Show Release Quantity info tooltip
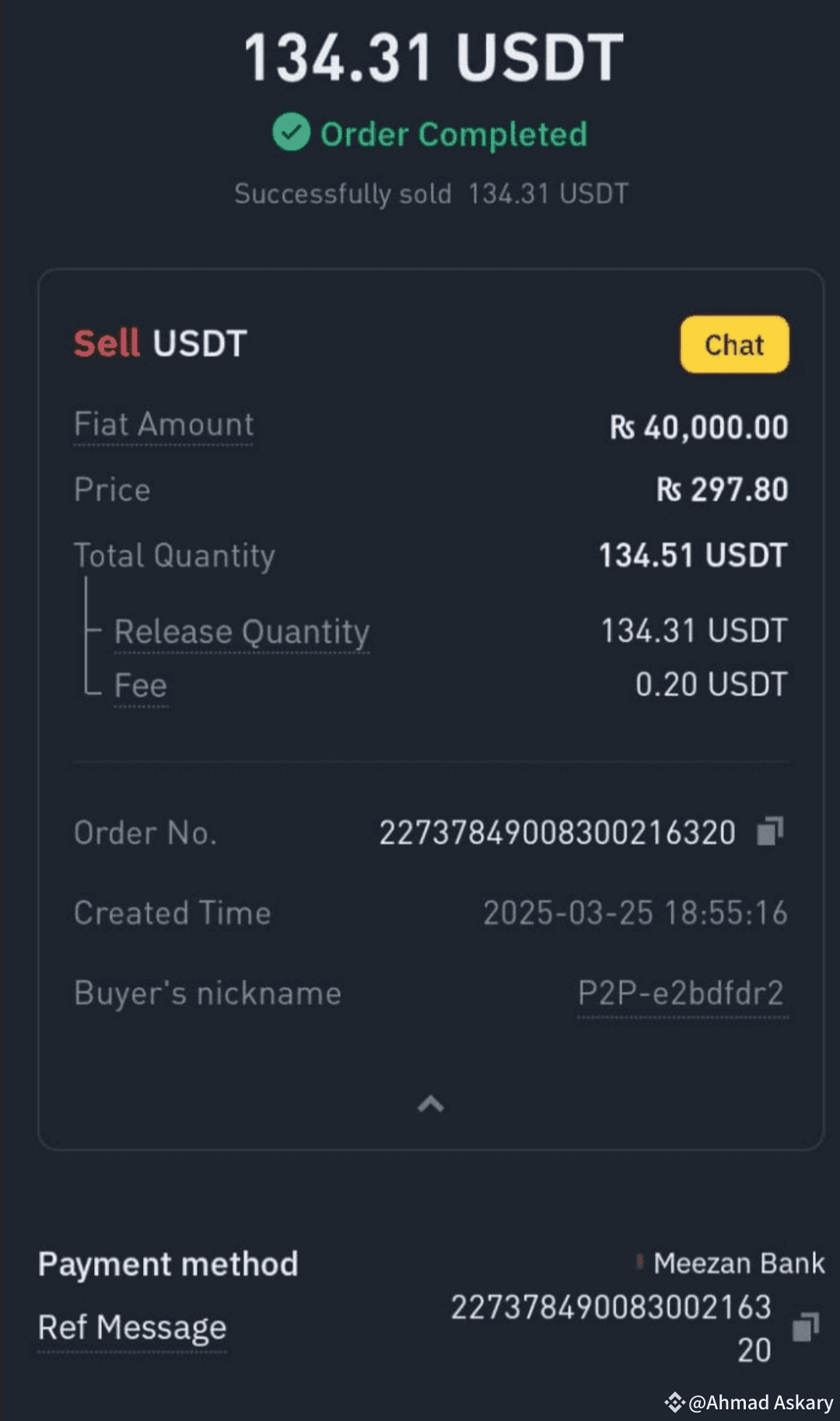This screenshot has width=840, height=1421. pos(242,631)
